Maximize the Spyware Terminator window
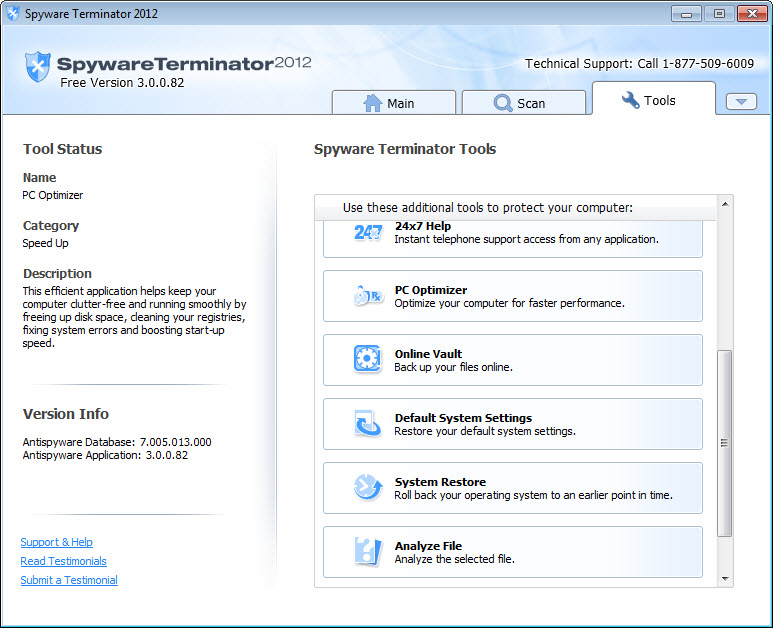Viewport: 773px width, 628px height. [719, 13]
